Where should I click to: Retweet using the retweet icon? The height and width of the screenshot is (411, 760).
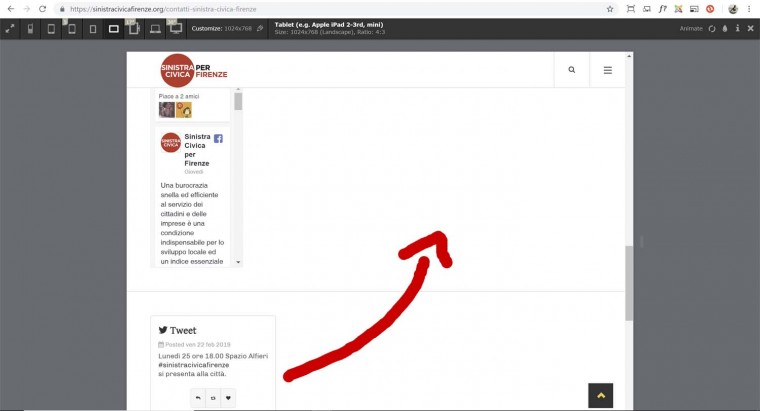click(213, 398)
